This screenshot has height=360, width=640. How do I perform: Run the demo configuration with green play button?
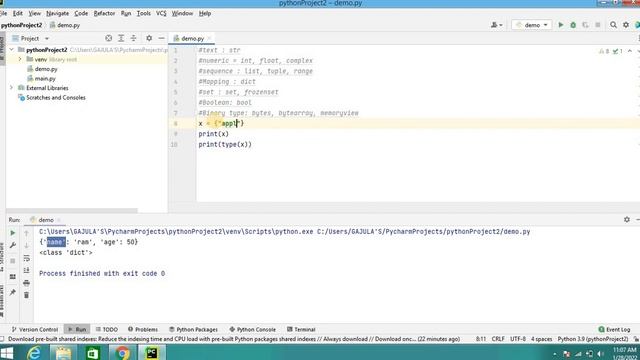pos(561,25)
